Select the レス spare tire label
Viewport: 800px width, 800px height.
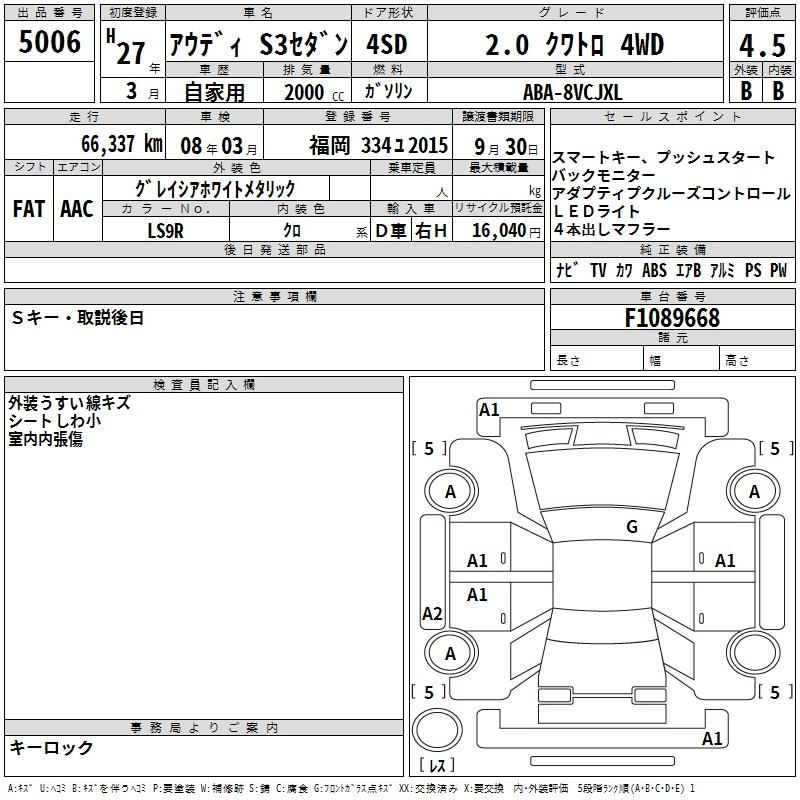pos(437,765)
